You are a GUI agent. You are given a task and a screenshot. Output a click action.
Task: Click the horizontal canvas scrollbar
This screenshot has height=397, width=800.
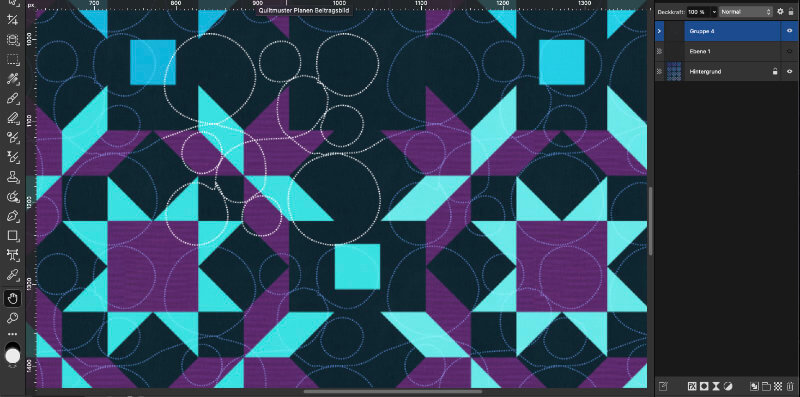(393, 392)
